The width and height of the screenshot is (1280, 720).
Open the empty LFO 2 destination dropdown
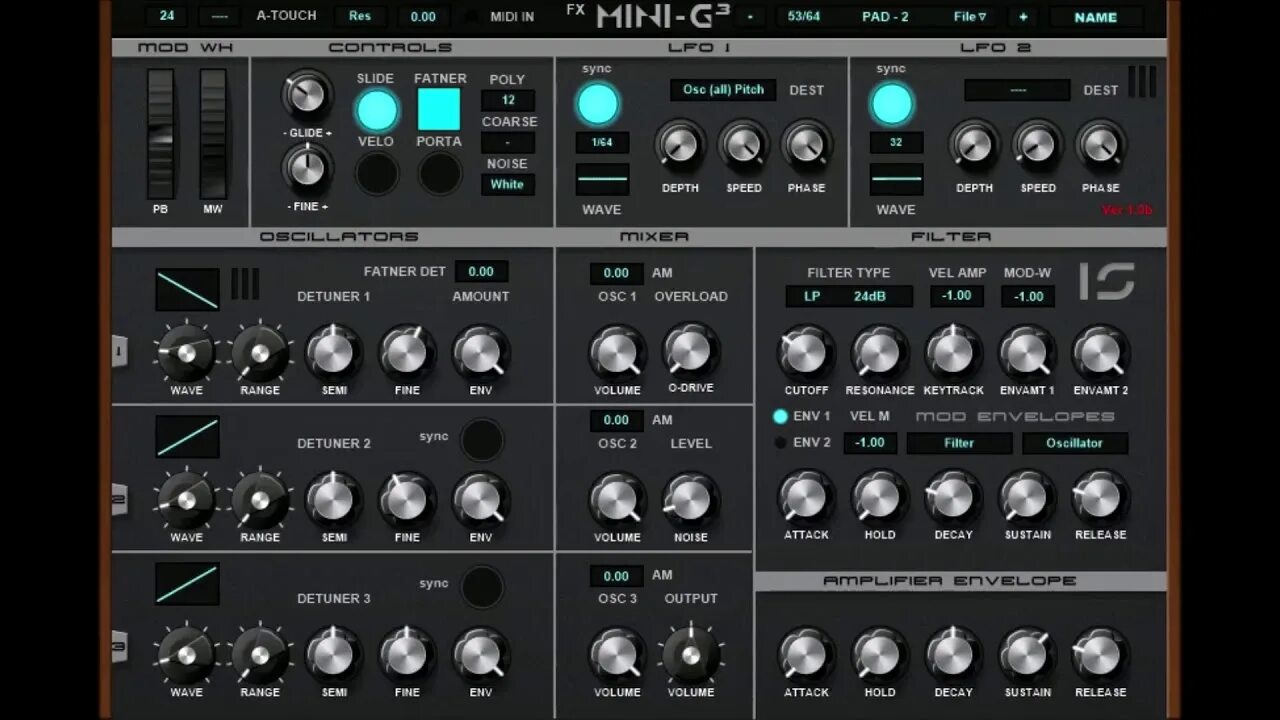(x=1017, y=90)
